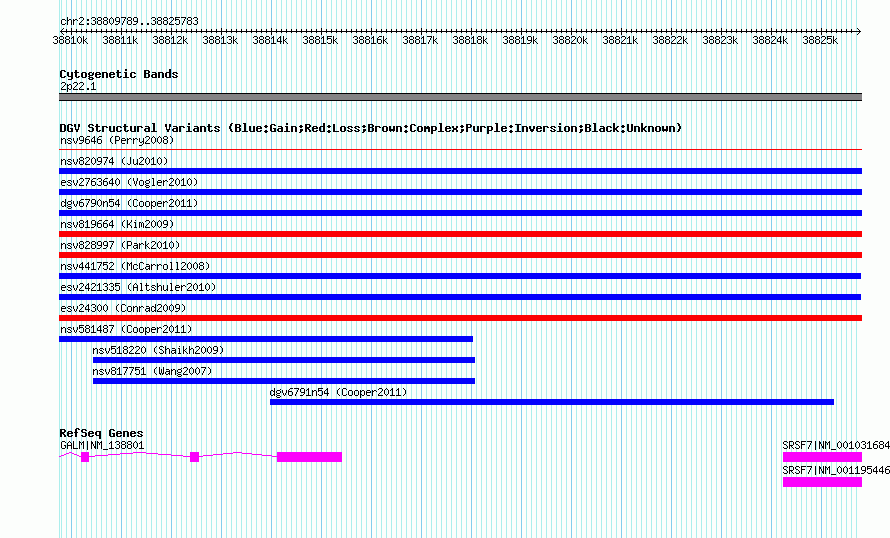The height and width of the screenshot is (538, 890).
Task: Click the nsv817751 (Wang2007) blue bar
Action: [284, 381]
